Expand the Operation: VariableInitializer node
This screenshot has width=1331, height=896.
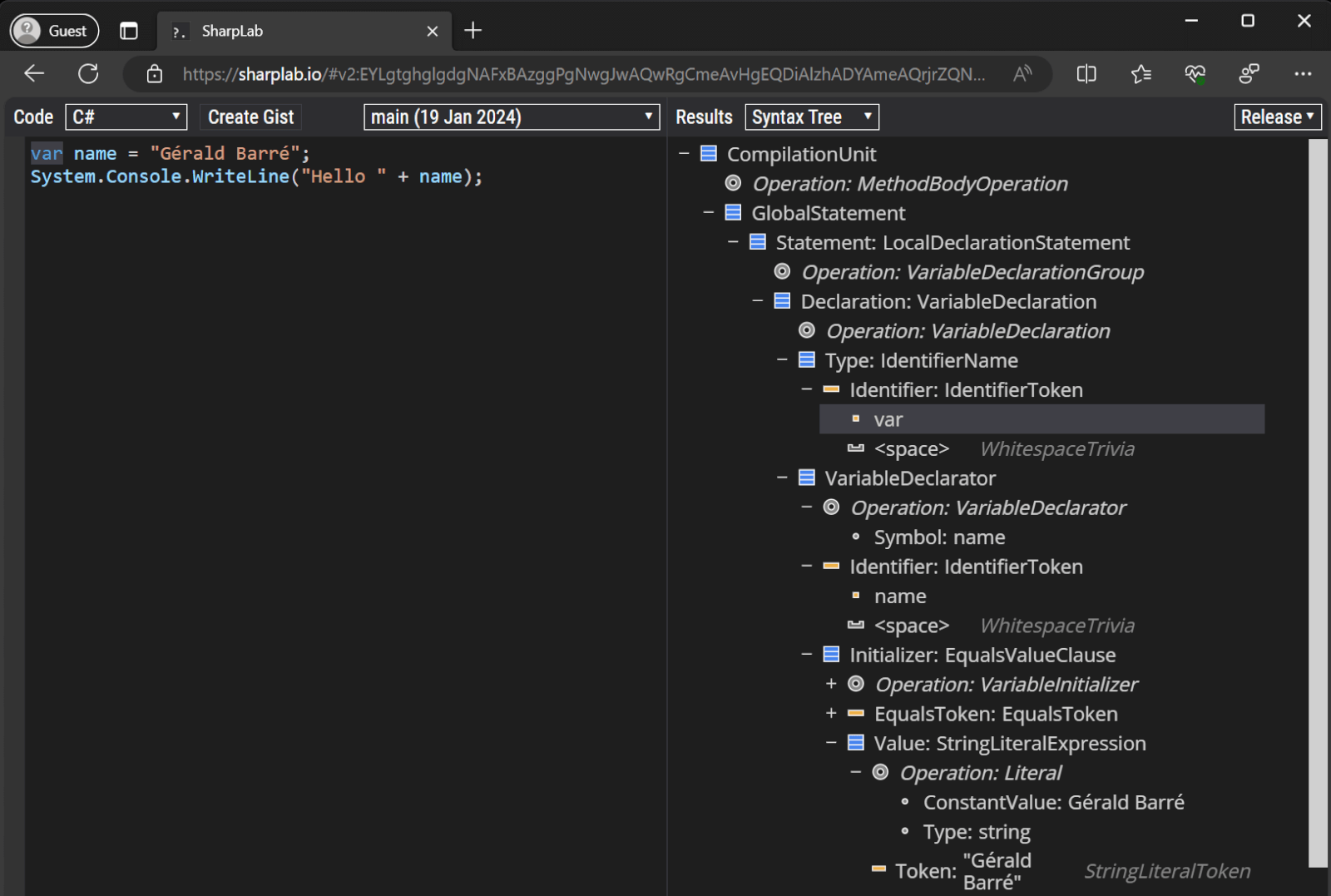(x=831, y=684)
